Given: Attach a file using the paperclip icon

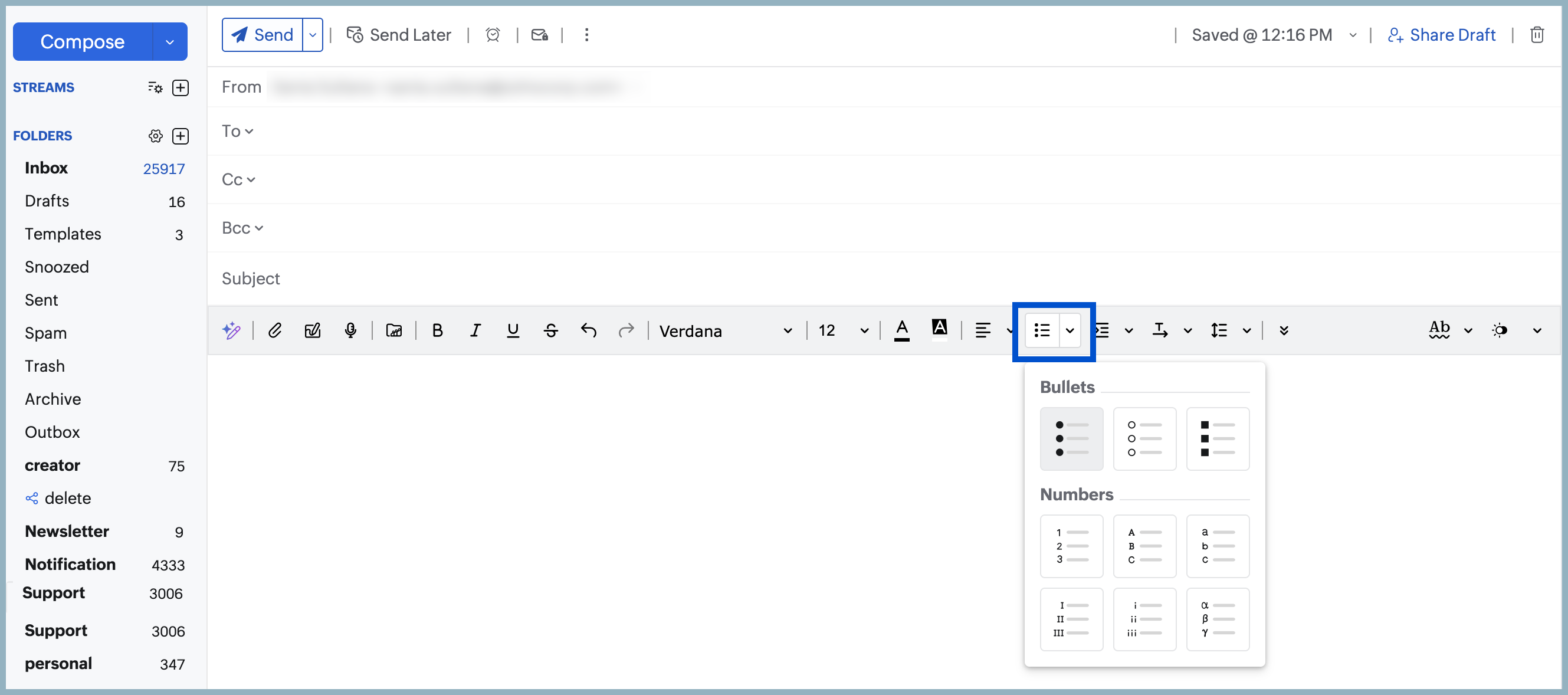Looking at the screenshot, I should (x=275, y=330).
